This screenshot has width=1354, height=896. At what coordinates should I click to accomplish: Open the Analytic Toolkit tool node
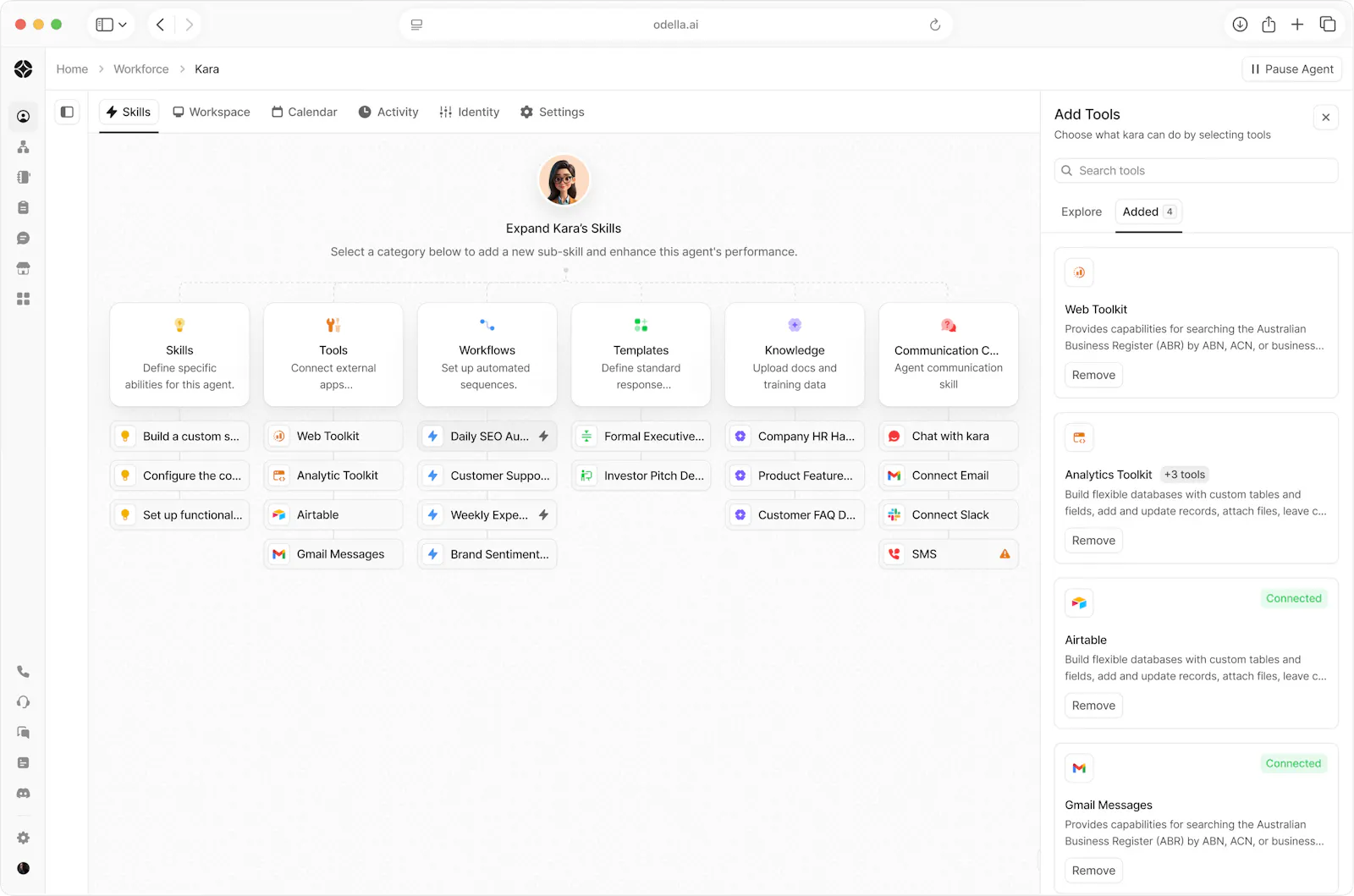point(333,476)
